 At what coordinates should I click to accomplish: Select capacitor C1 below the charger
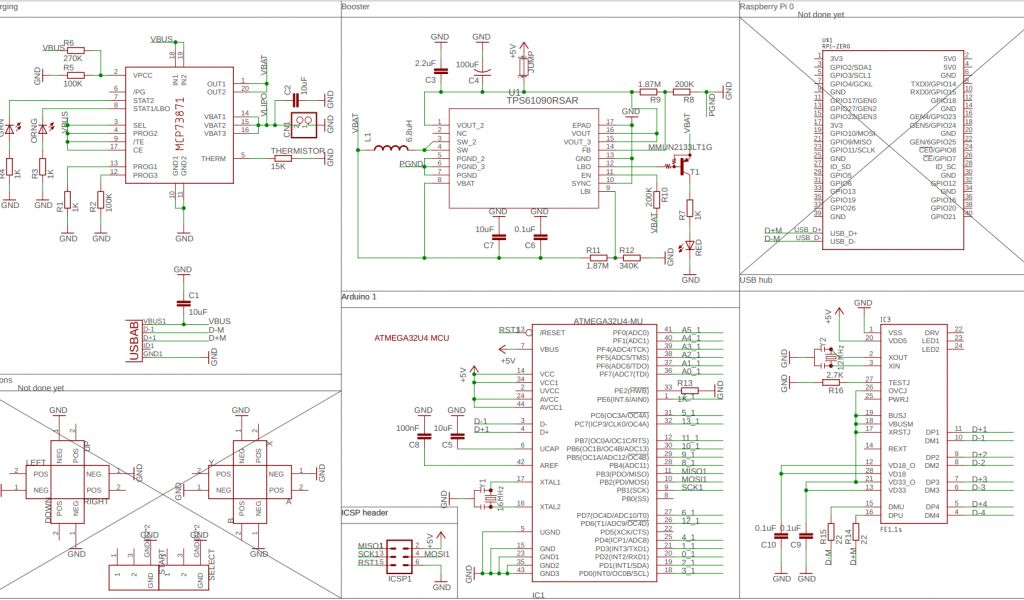[182, 301]
